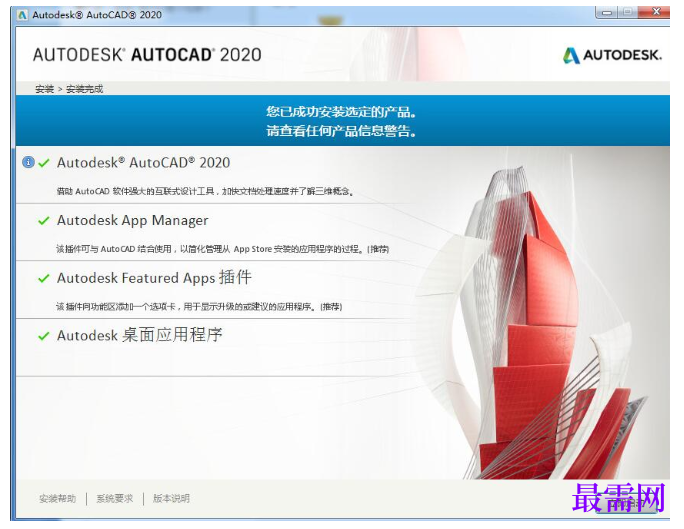Screen dimensions: 684x529
Task: Open the 系统要求 link
Action: (114, 498)
